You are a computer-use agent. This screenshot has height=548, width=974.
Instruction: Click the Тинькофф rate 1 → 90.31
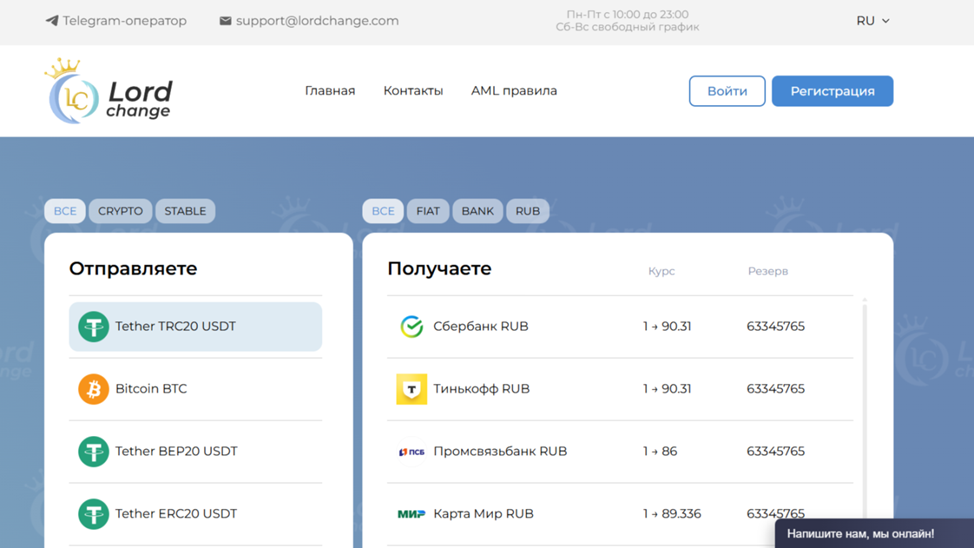click(667, 389)
